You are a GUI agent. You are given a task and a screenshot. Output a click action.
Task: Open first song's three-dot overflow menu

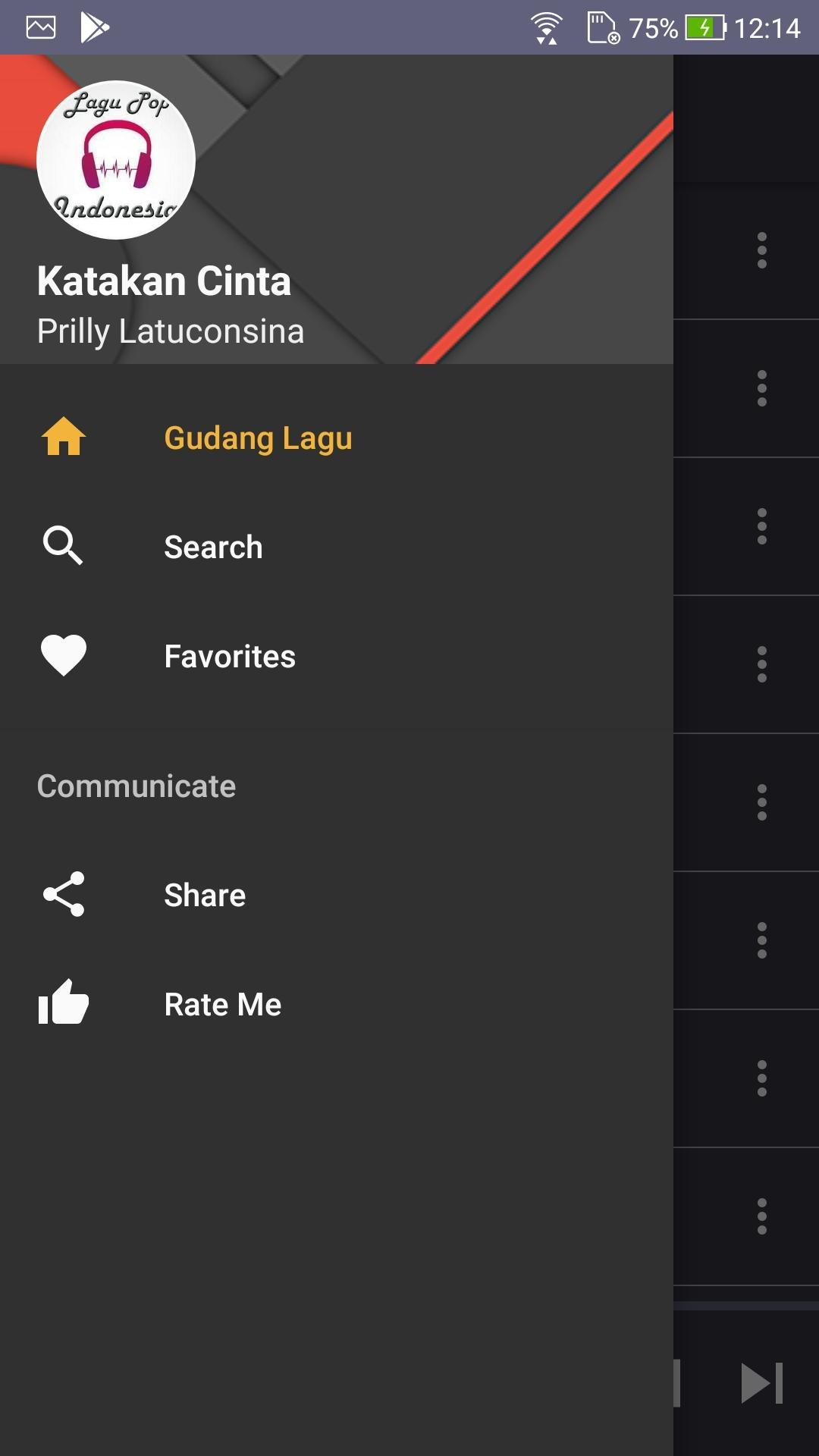tap(762, 250)
